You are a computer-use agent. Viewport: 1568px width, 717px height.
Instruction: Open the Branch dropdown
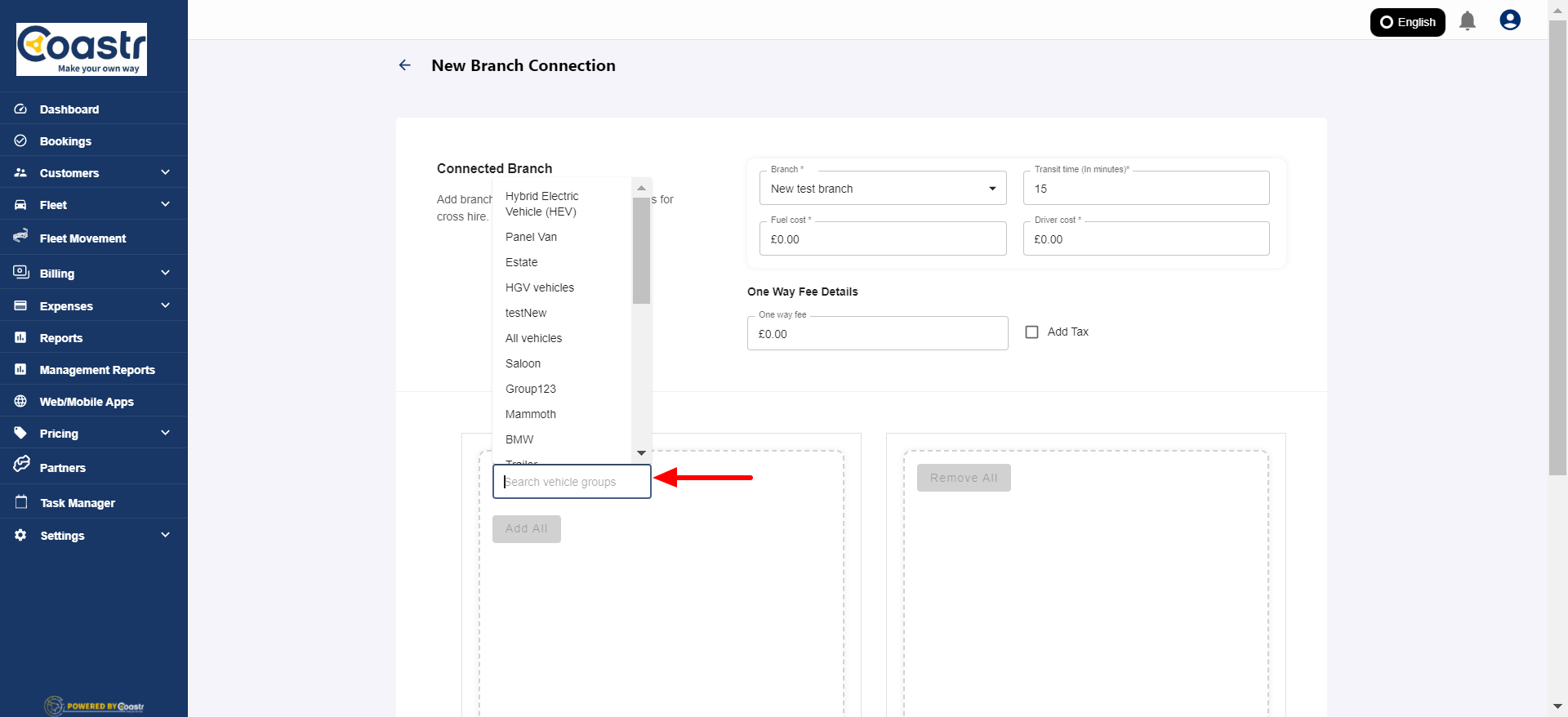pyautogui.click(x=882, y=189)
